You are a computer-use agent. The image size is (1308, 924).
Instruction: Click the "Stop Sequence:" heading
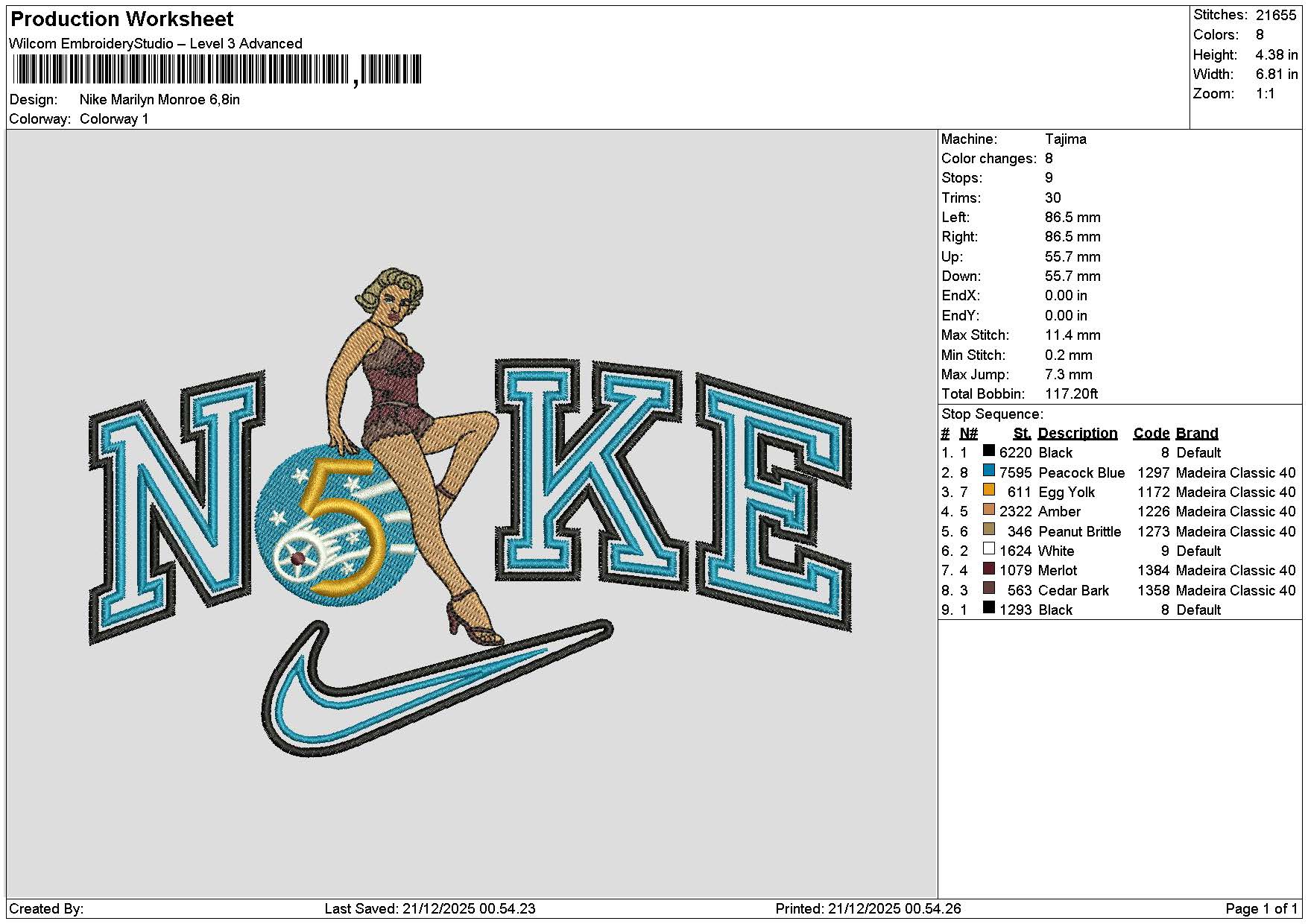click(993, 414)
